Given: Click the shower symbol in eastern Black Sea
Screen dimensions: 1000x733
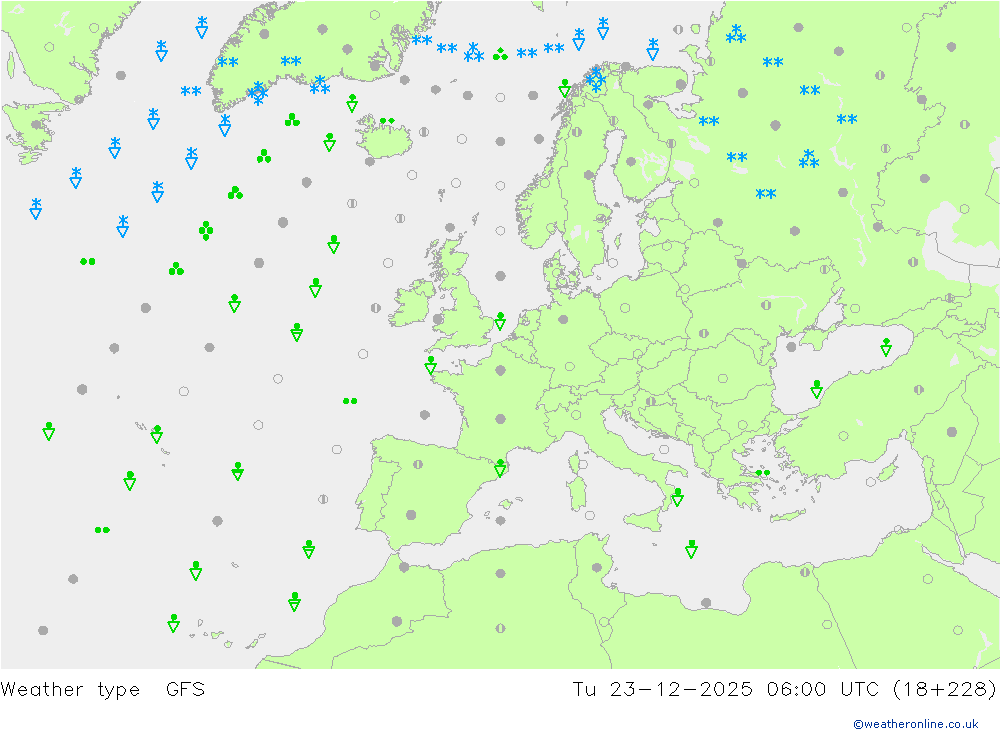Looking at the screenshot, I should (x=886, y=347).
